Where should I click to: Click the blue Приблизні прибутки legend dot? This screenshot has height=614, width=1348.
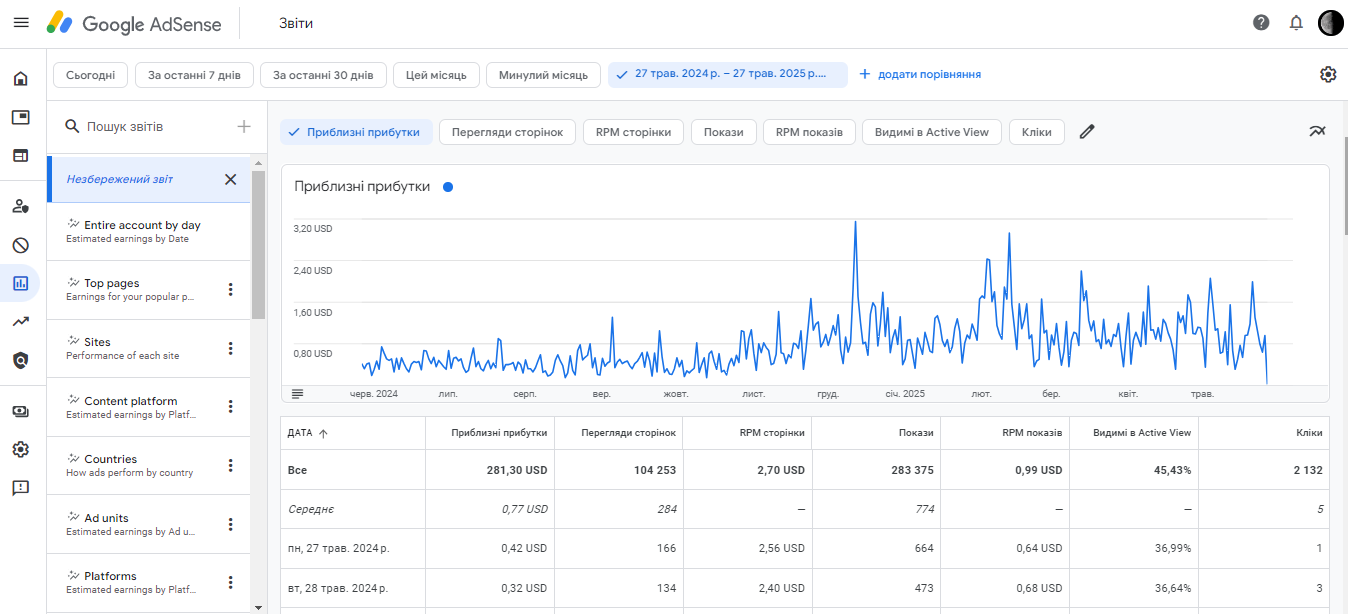click(447, 187)
